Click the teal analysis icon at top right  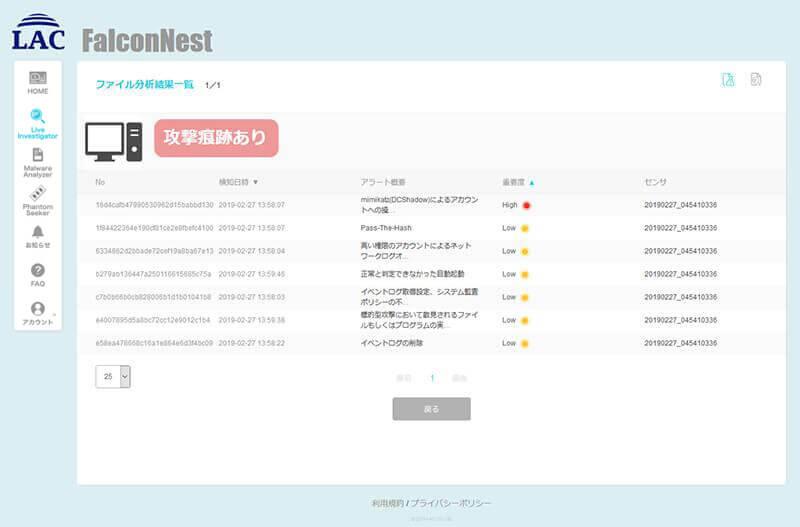(x=728, y=80)
